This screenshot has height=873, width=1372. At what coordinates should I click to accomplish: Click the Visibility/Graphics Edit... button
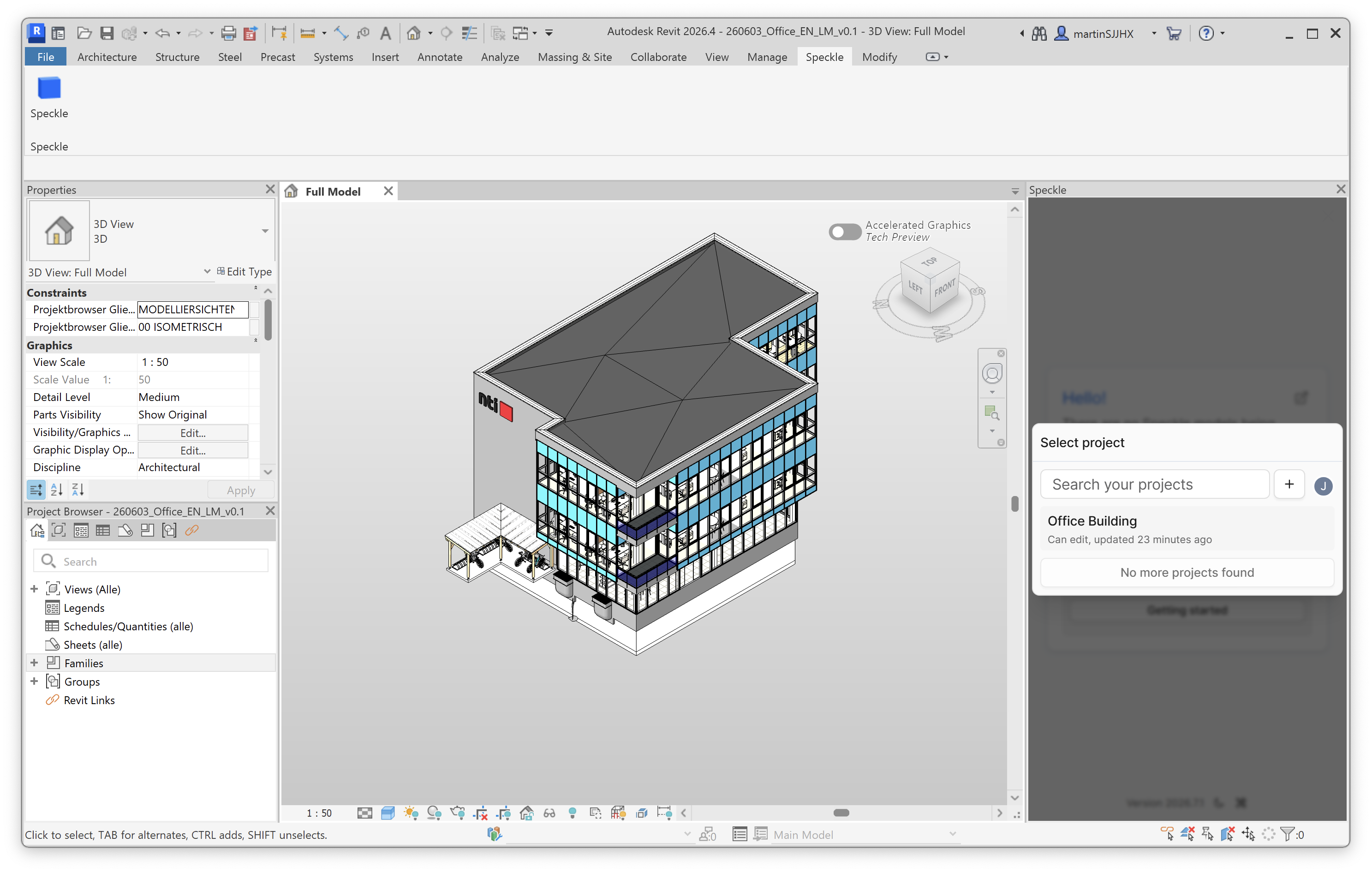point(192,432)
